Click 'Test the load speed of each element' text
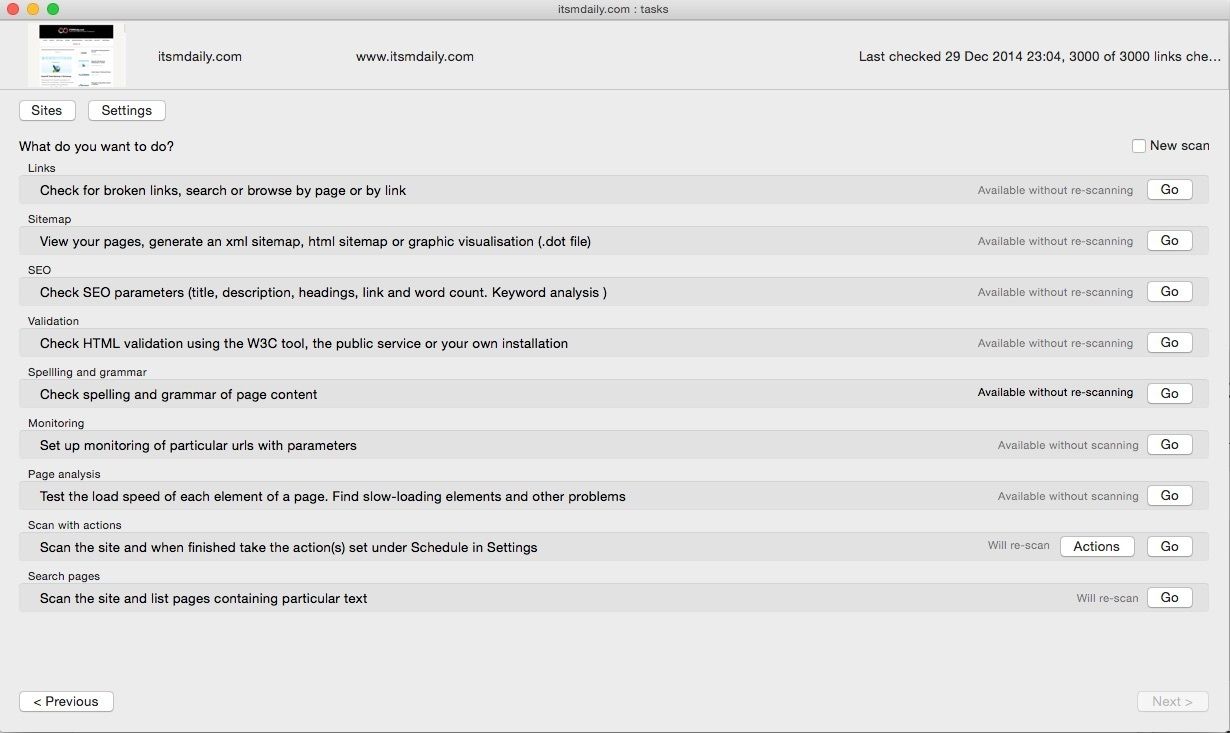The height and width of the screenshot is (733, 1230). click(x=333, y=496)
